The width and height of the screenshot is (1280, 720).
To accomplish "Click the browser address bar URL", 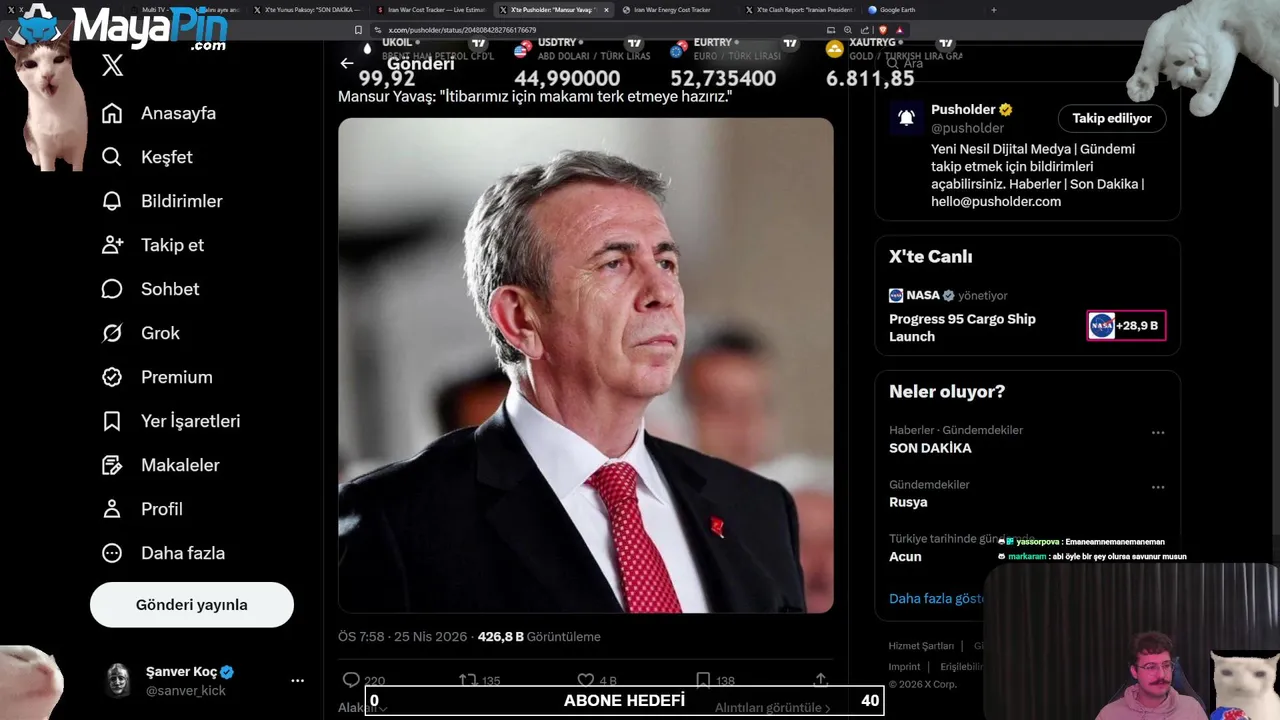I will click(x=462, y=30).
